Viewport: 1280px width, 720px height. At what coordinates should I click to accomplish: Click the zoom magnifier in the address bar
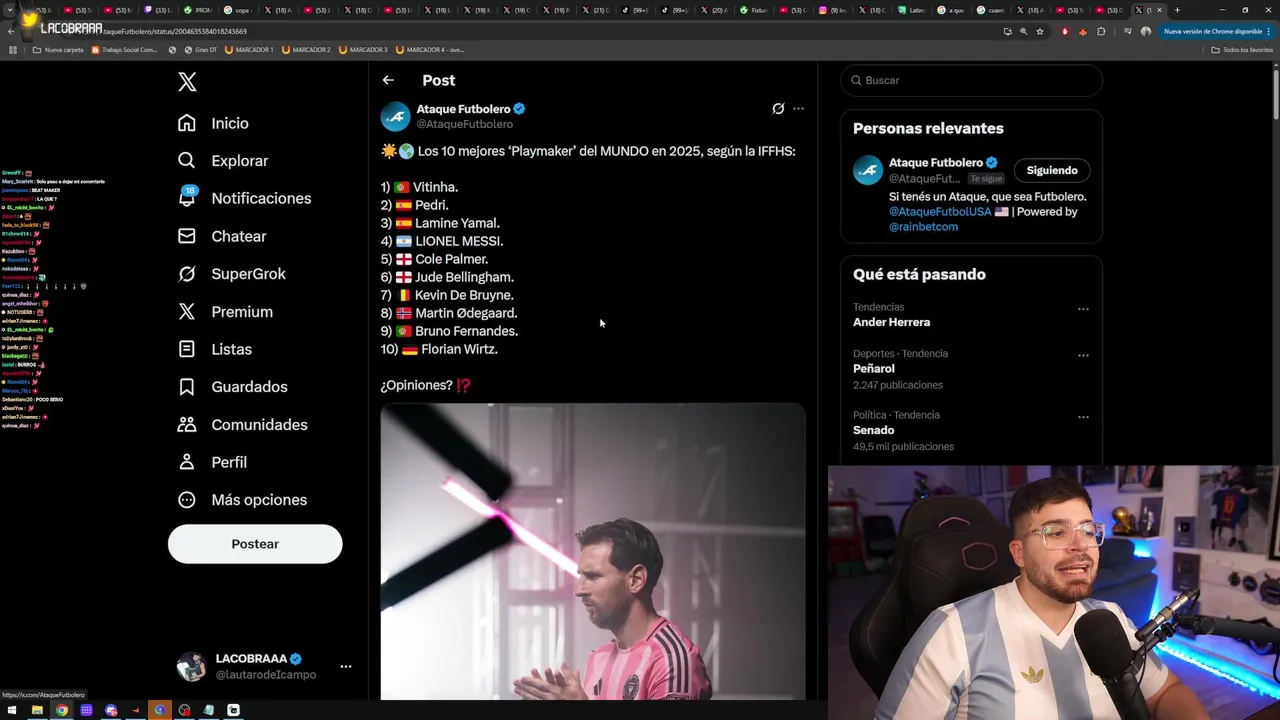1023,31
